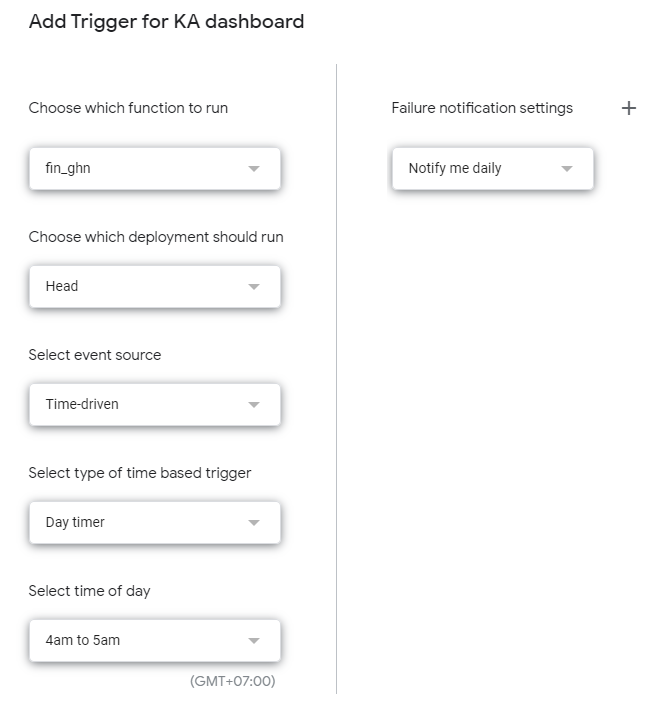Viewport: 662px width, 712px height.
Task: Click the Choose which deployment should run label
Action: [156, 237]
